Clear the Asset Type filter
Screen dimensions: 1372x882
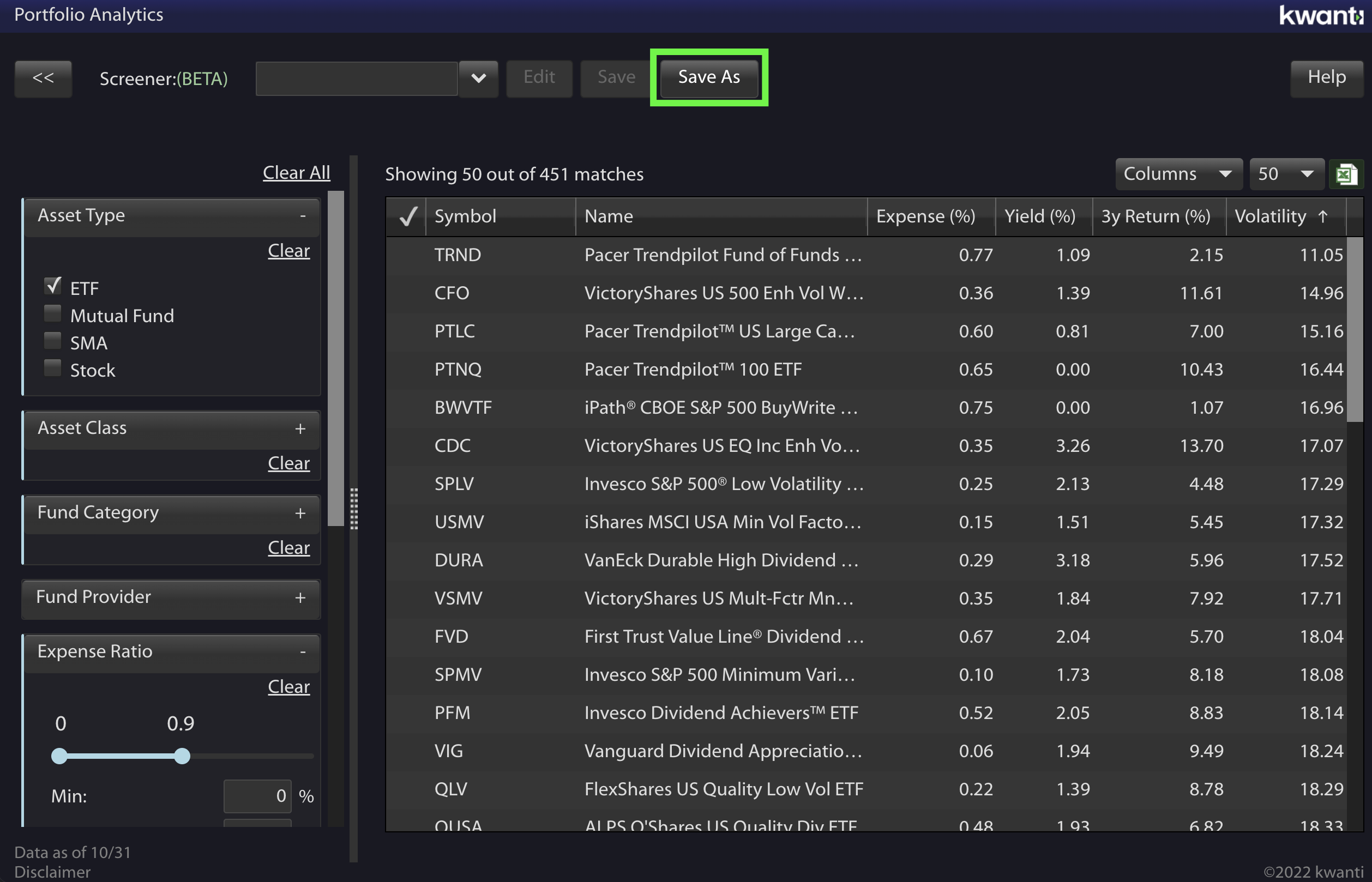pos(288,251)
